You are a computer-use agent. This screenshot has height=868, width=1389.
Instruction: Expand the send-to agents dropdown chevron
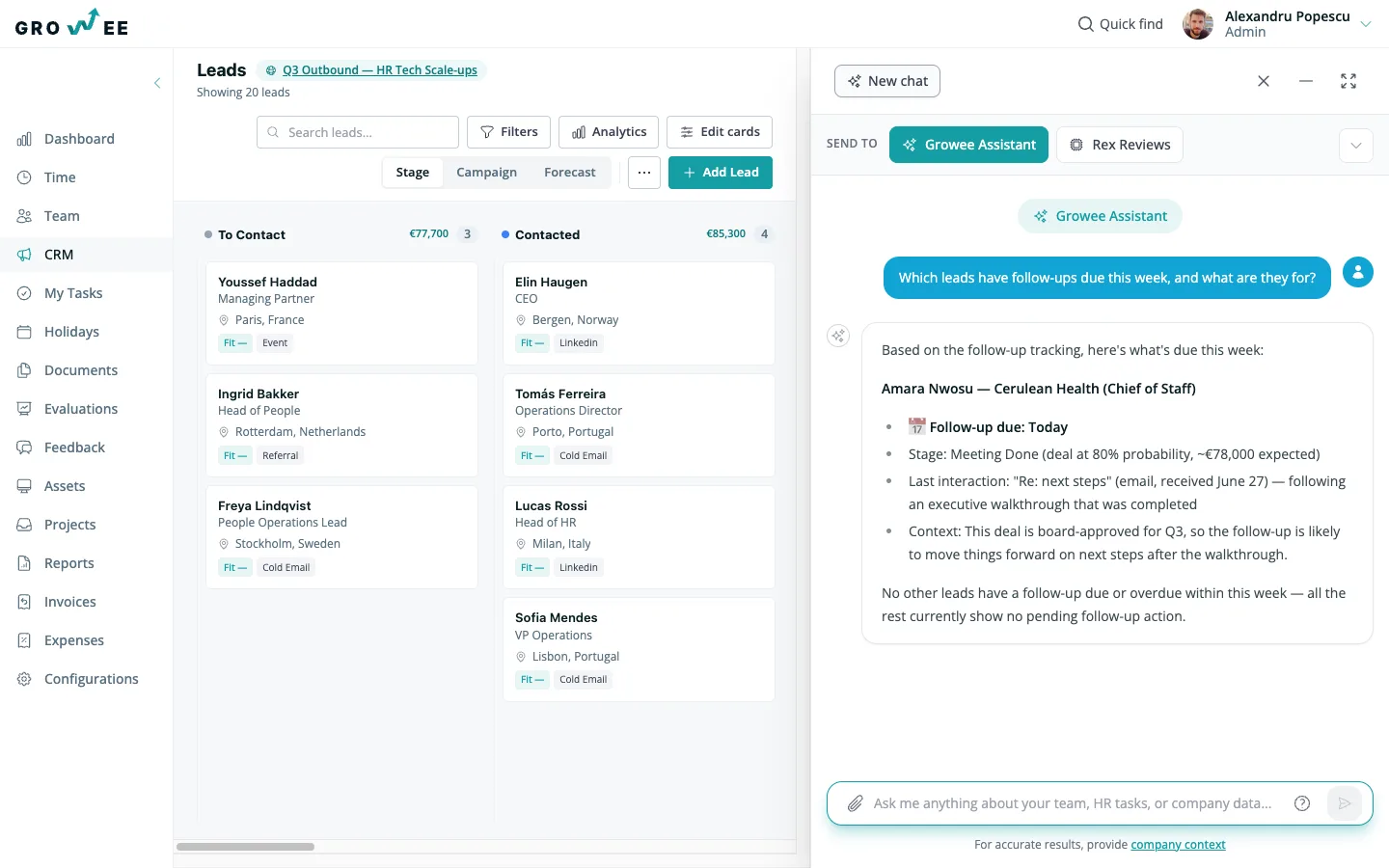pos(1356,146)
